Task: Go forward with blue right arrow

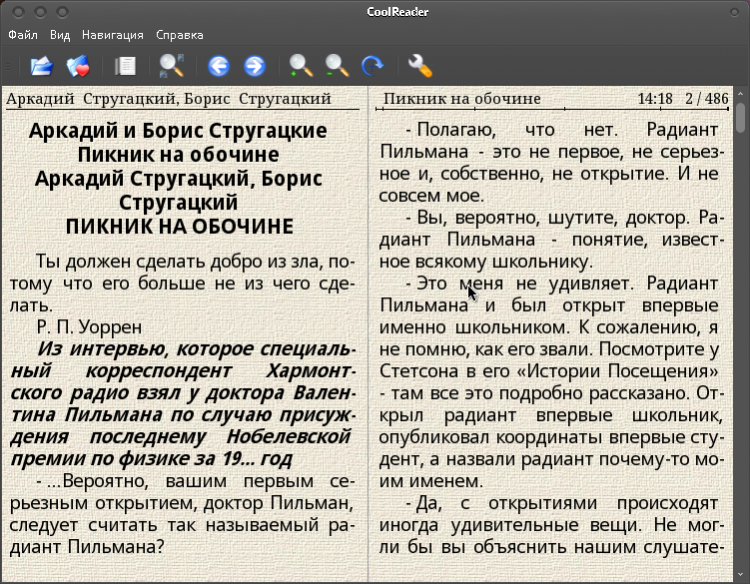Action: click(x=255, y=66)
